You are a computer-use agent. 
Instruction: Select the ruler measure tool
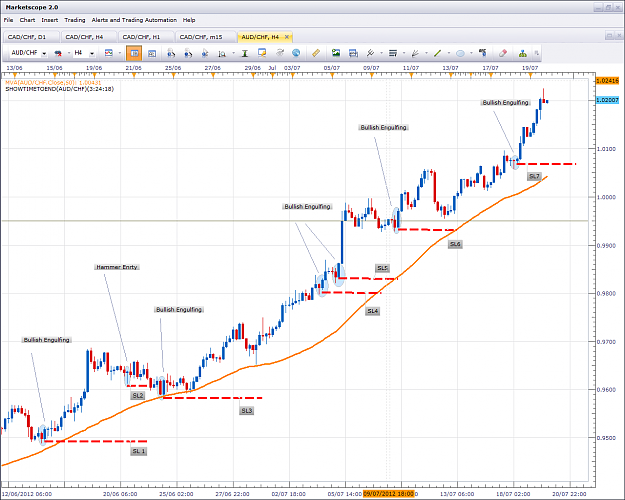pos(316,53)
